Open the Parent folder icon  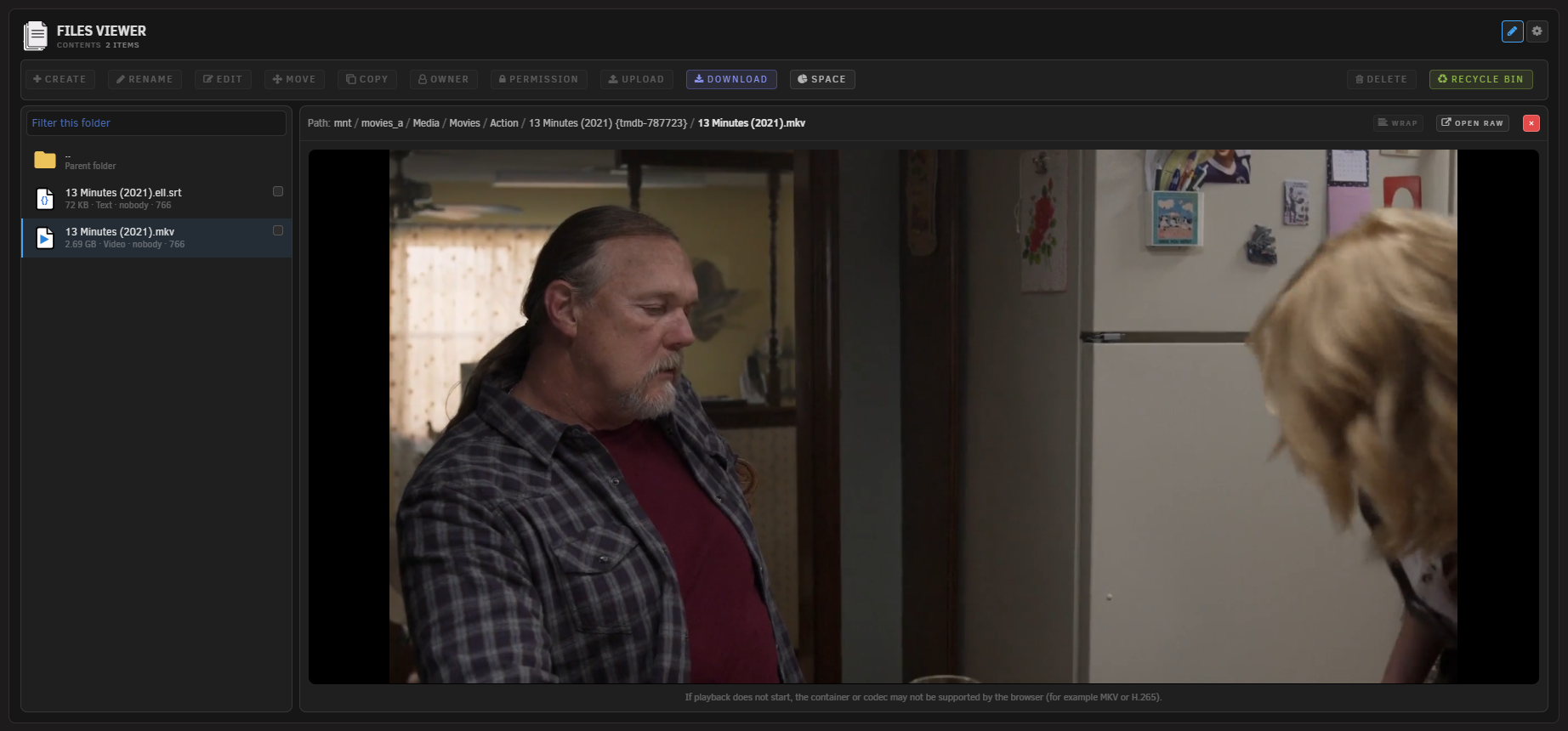[x=45, y=160]
